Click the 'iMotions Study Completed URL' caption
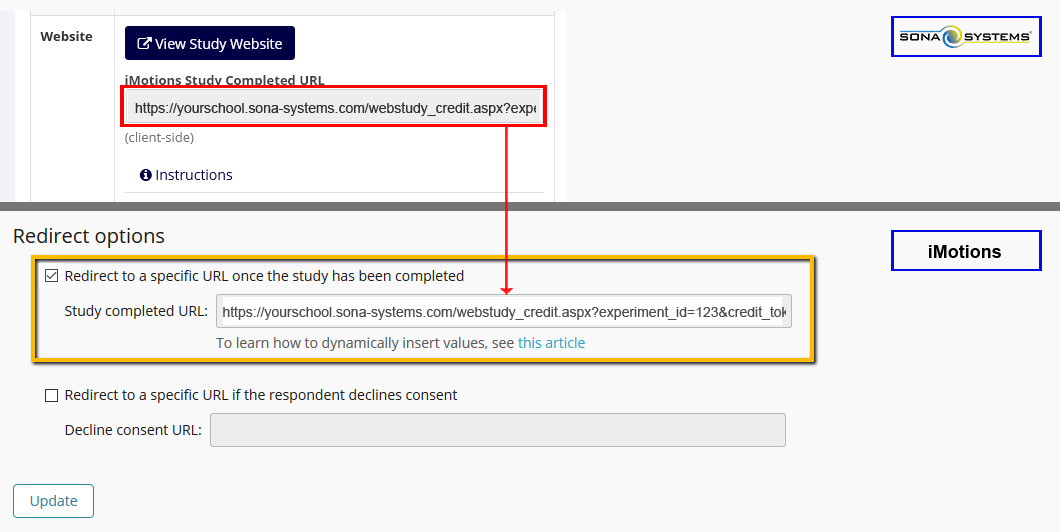Image resolution: width=1060 pixels, height=532 pixels. (224, 80)
